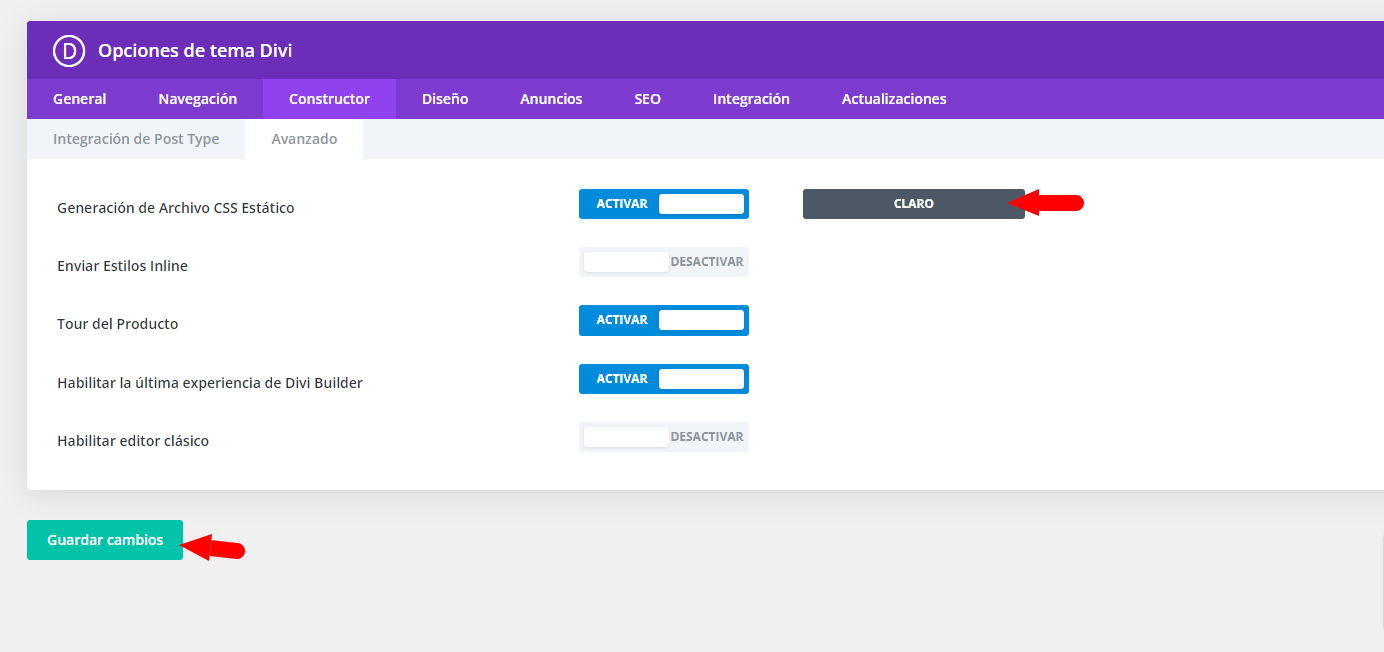The height and width of the screenshot is (652, 1384).
Task: Open the Diseño tab
Action: click(x=445, y=99)
